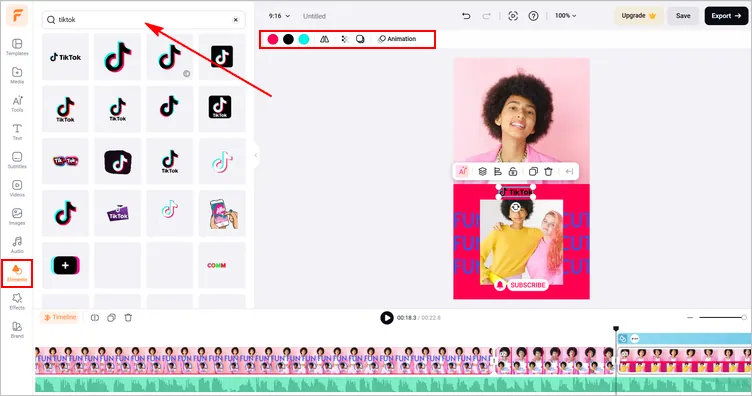Screen dimensions: 752x396
Task: Zoom out the timeline with minus
Action: (x=690, y=317)
